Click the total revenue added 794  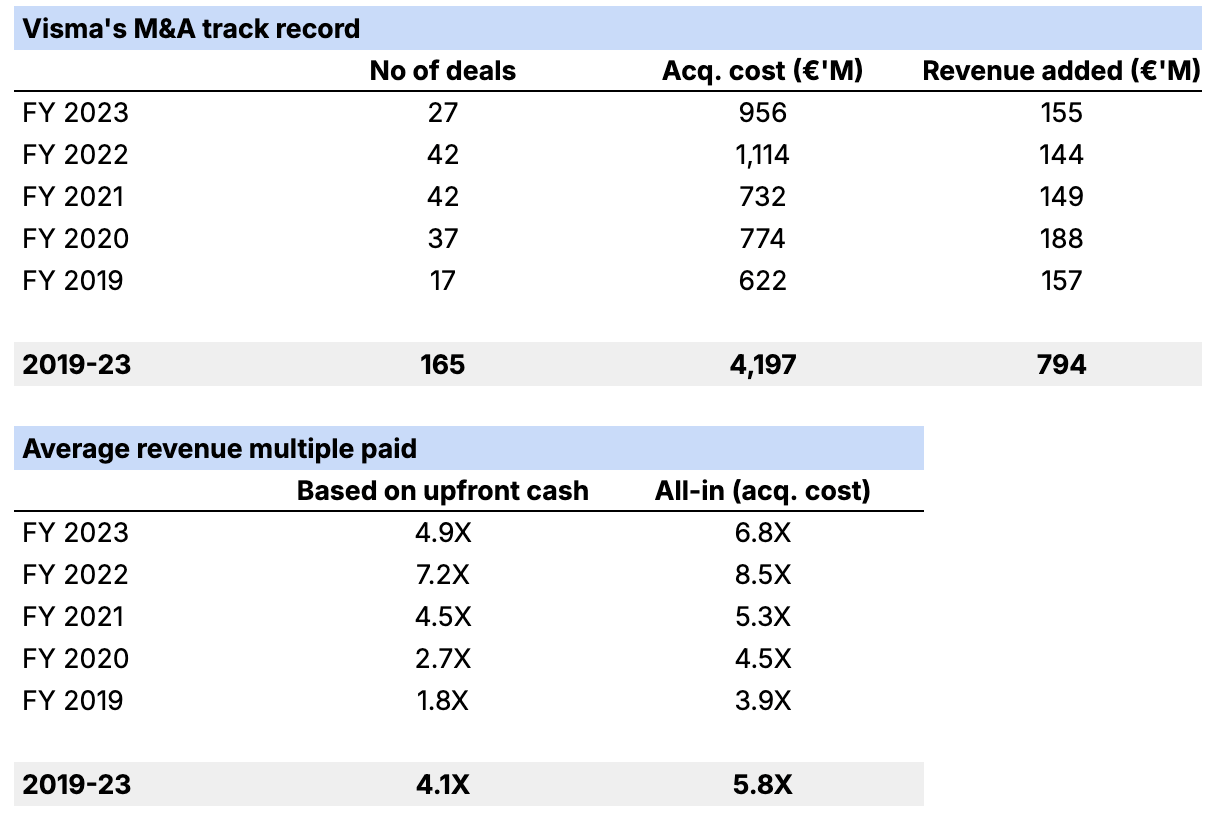pyautogui.click(x=1061, y=364)
